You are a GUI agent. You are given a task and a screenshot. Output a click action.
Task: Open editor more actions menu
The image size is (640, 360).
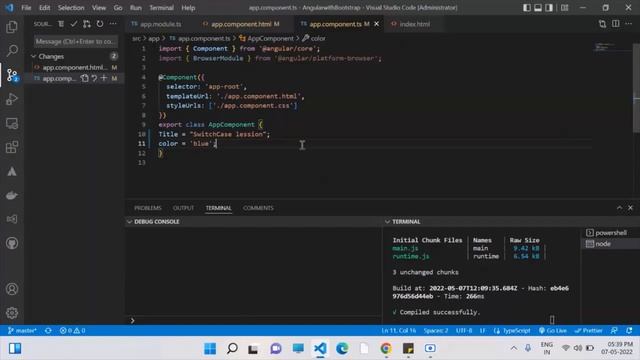click(x=629, y=24)
